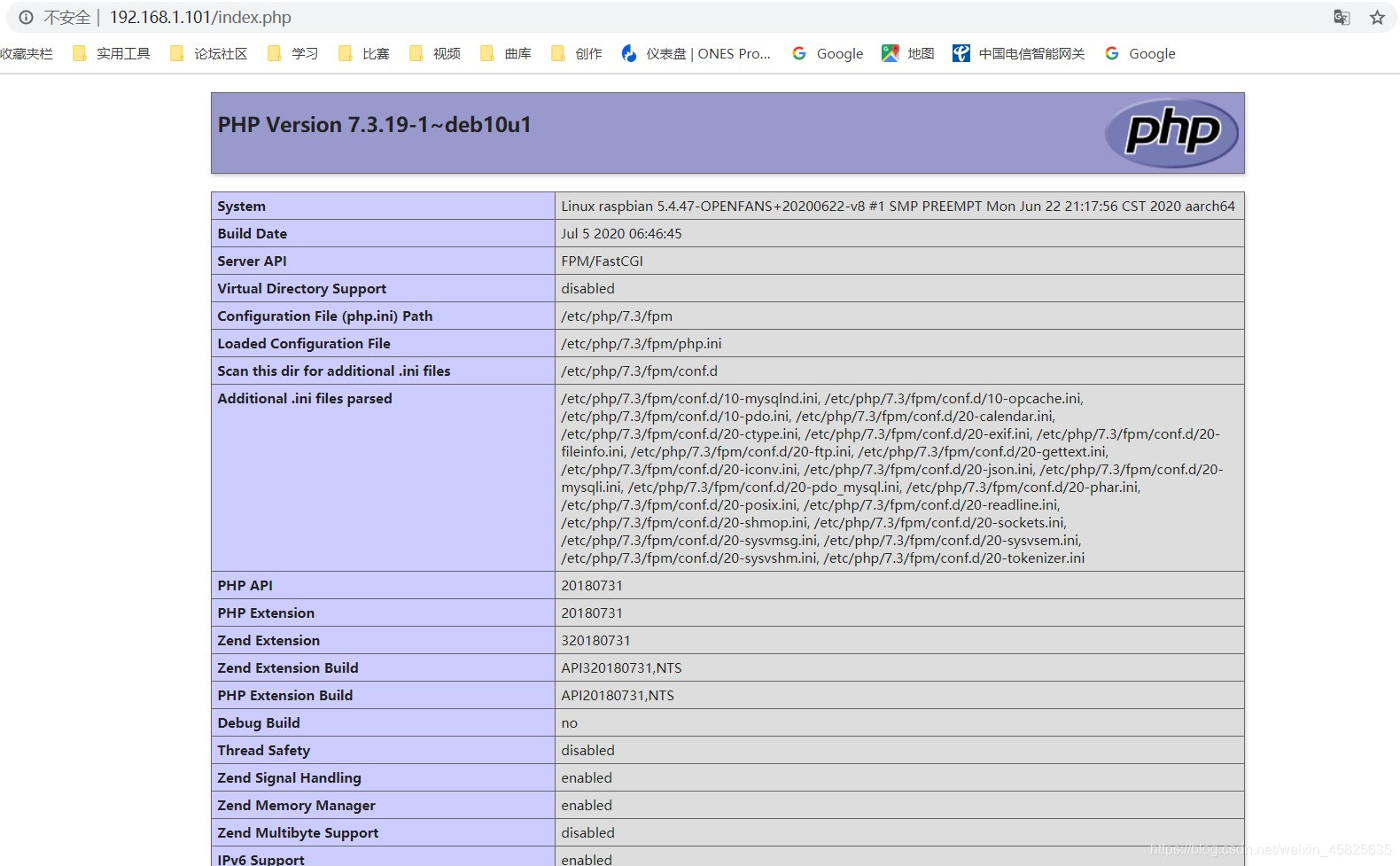This screenshot has height=866, width=1400.
Task: Click the Thread Safety label
Action: pos(264,750)
